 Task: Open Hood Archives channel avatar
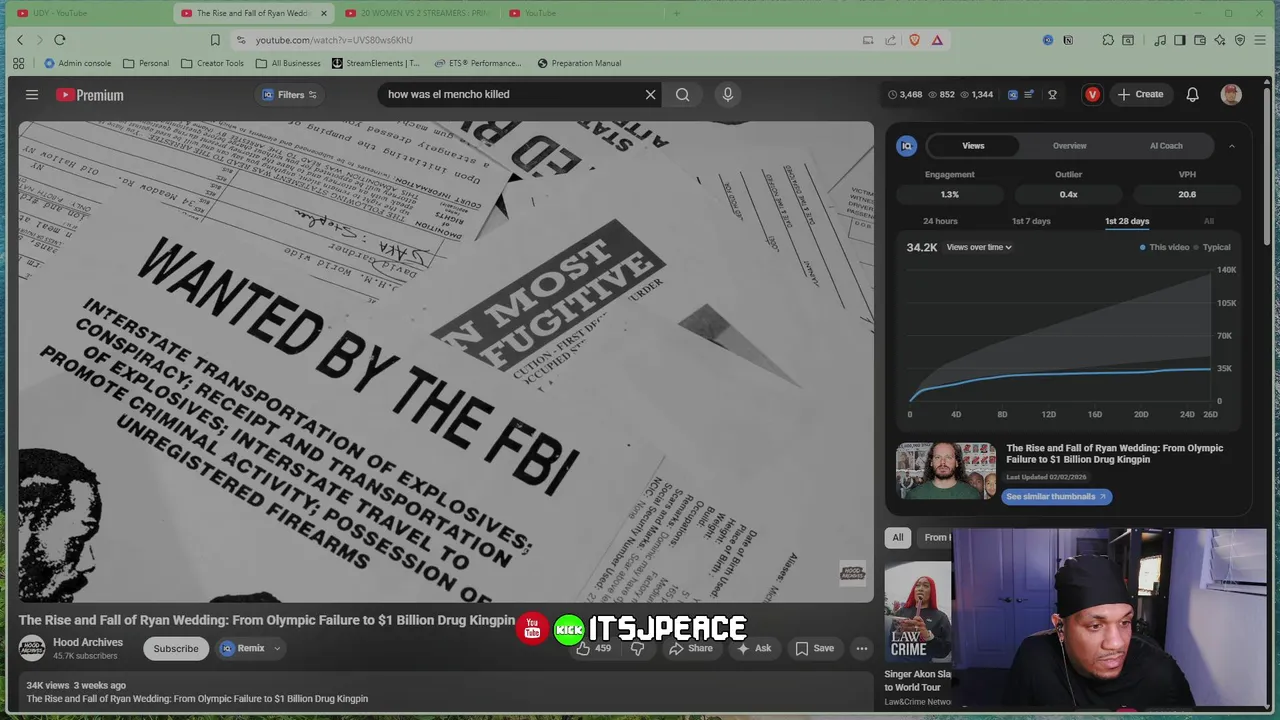click(32, 648)
